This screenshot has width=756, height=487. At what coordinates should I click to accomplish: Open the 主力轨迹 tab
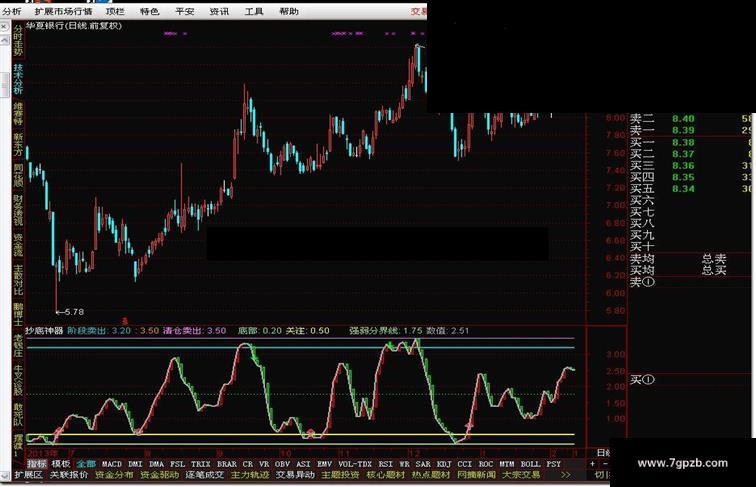250,475
